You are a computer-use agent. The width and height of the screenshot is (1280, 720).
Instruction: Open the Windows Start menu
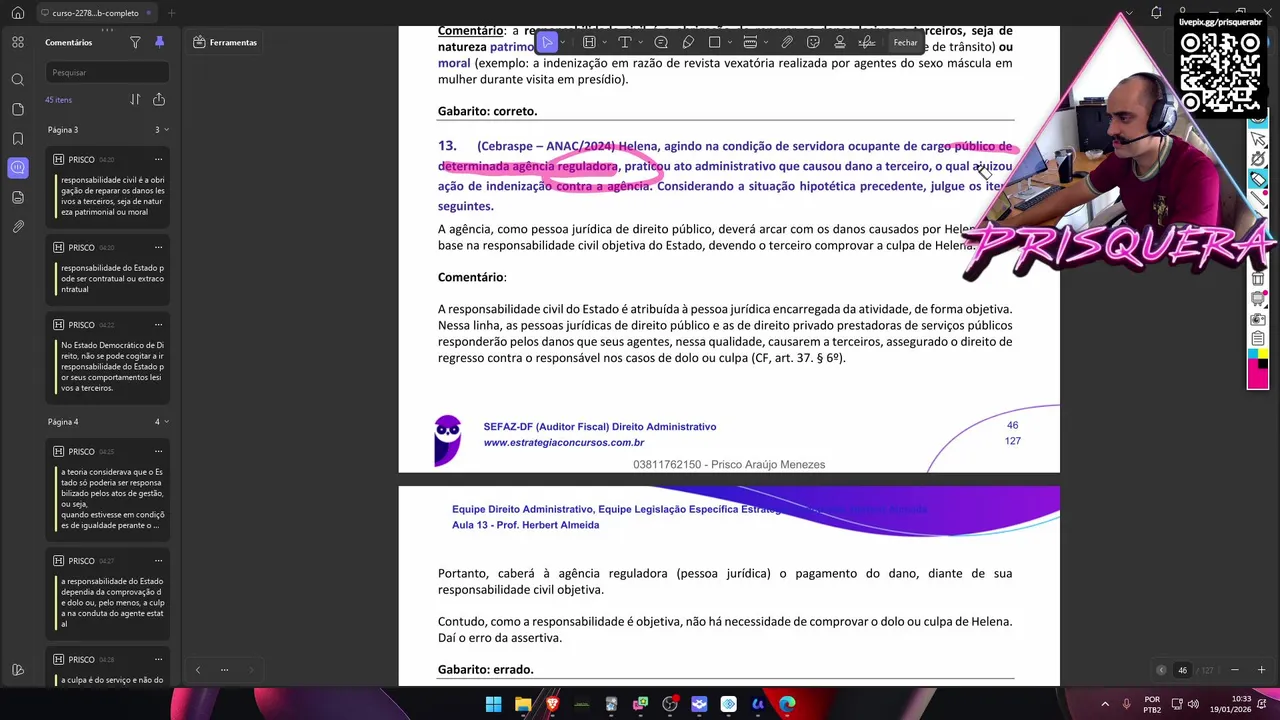(x=493, y=704)
